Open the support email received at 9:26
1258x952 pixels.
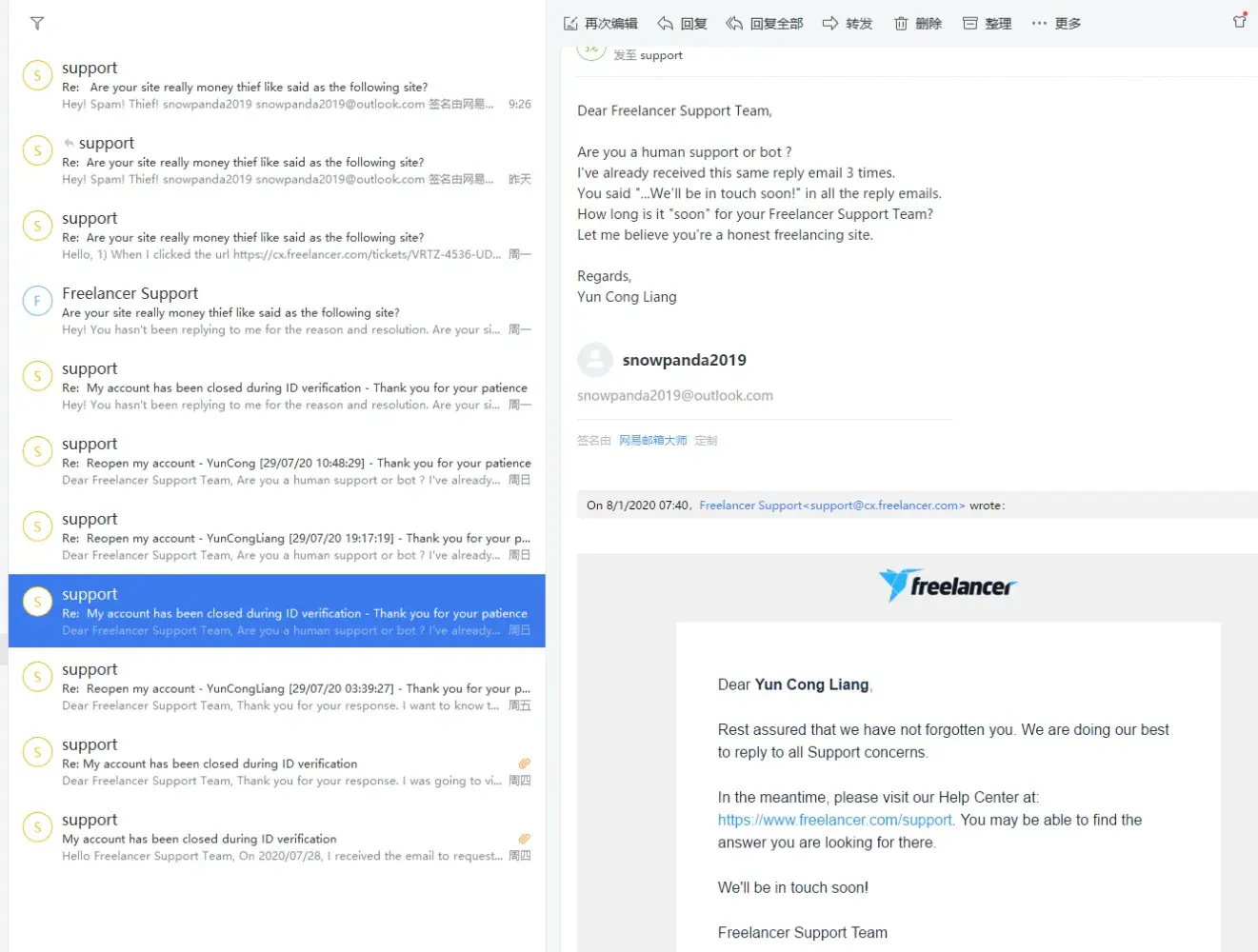coord(276,86)
